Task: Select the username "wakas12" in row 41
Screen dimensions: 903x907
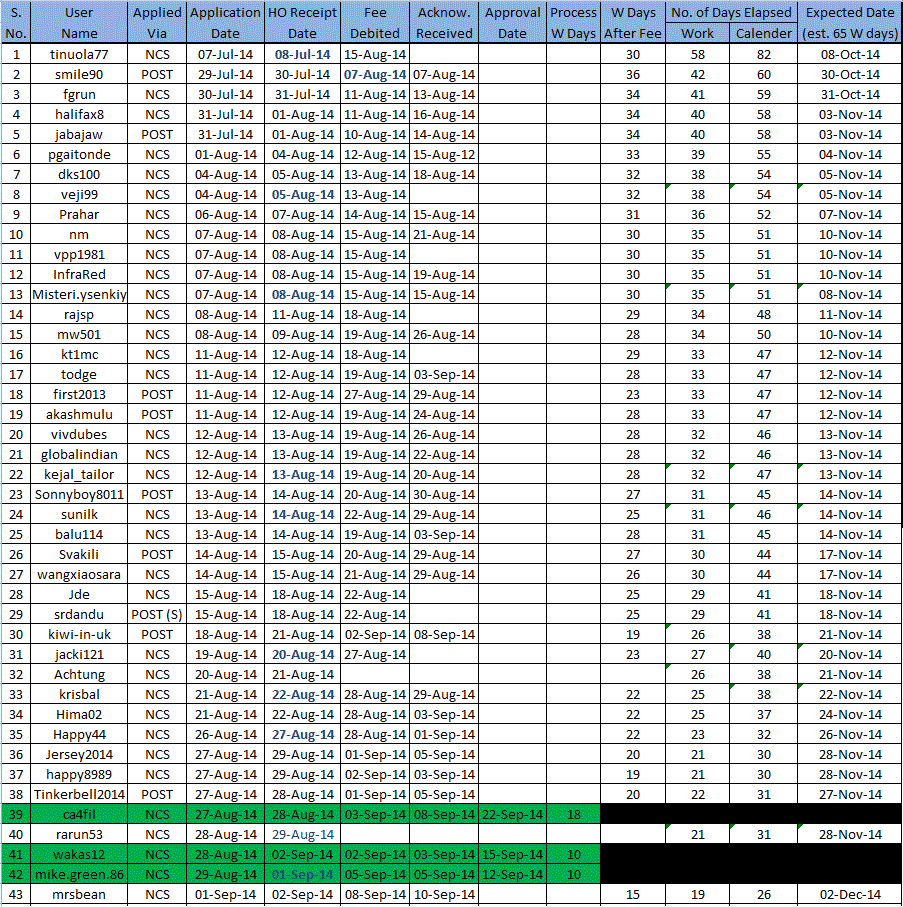Action: (x=79, y=854)
